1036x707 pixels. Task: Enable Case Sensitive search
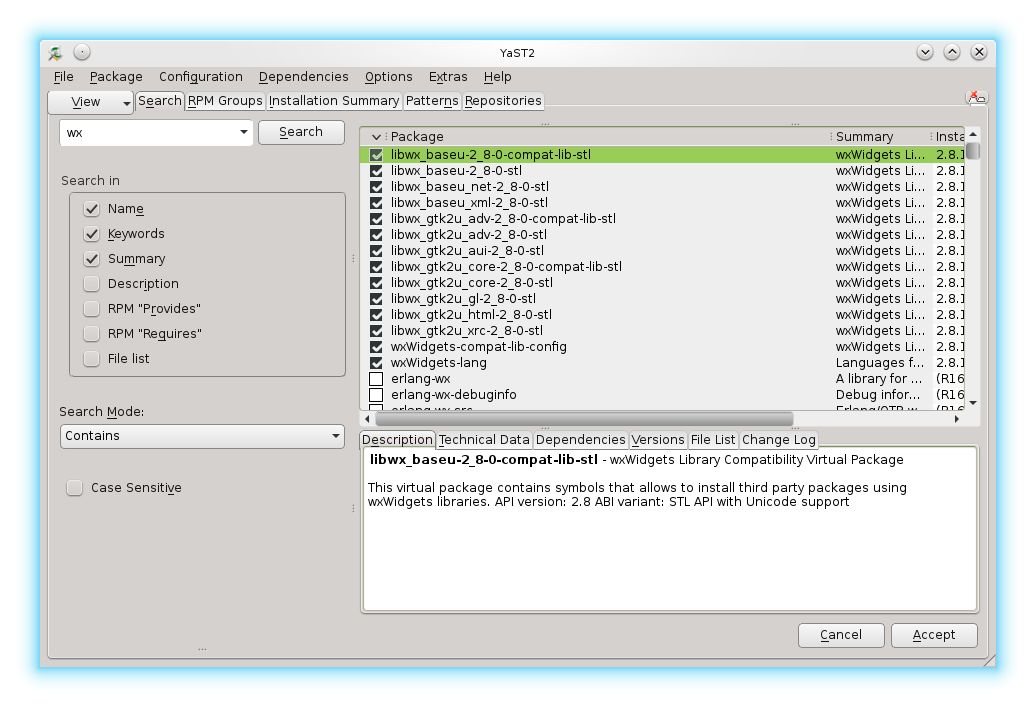tap(75, 488)
